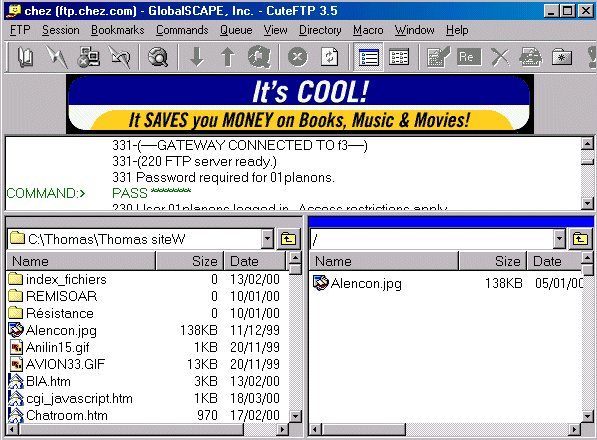
Task: Sort remote files by Date column
Action: coord(554,261)
